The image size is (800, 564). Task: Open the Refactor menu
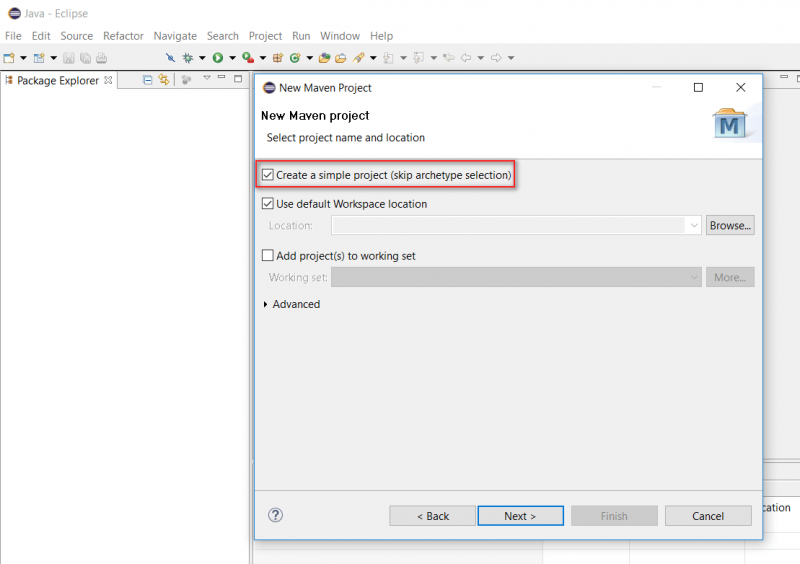pos(123,36)
